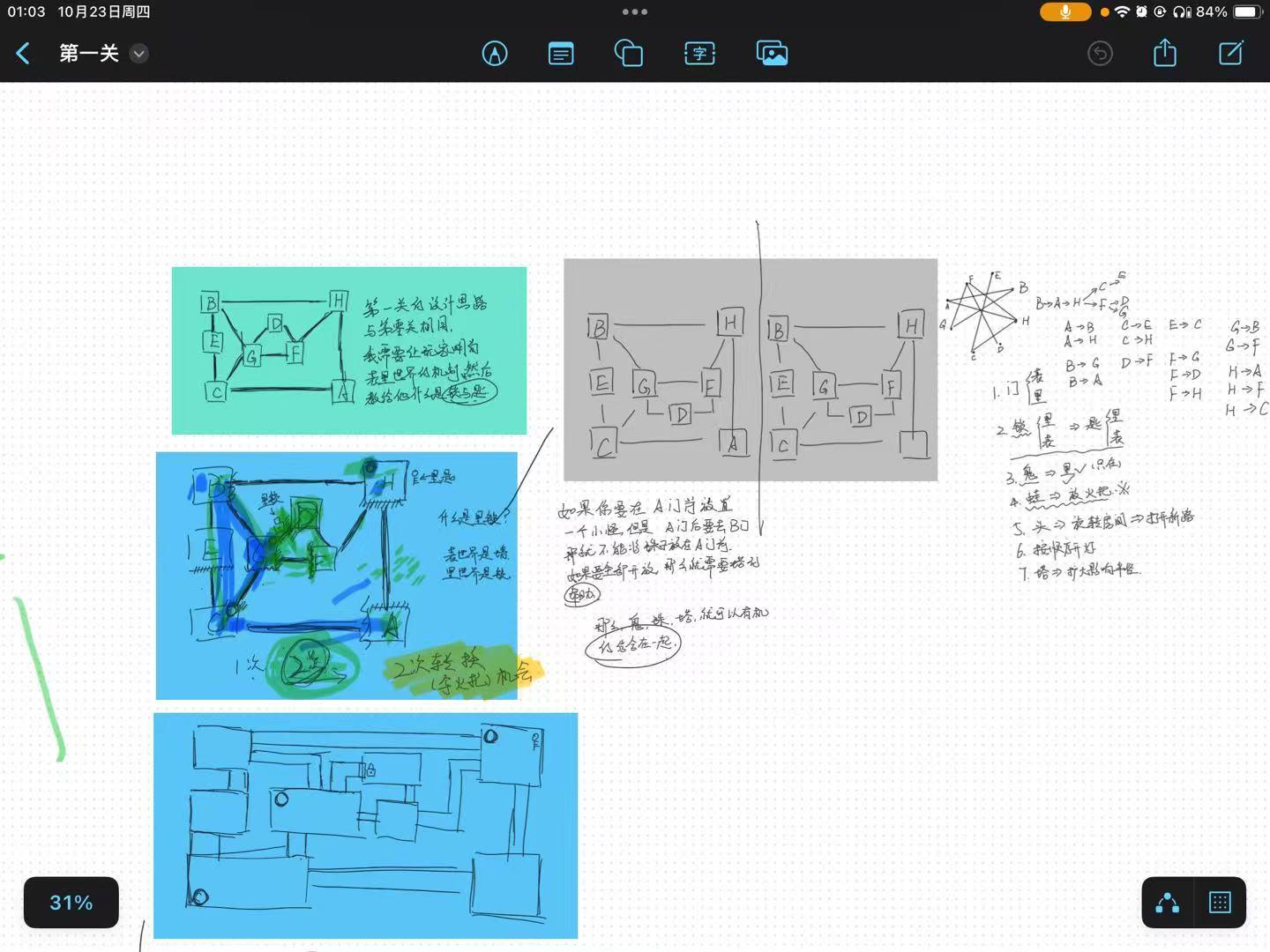Tap the 第一关 board title

(89, 54)
